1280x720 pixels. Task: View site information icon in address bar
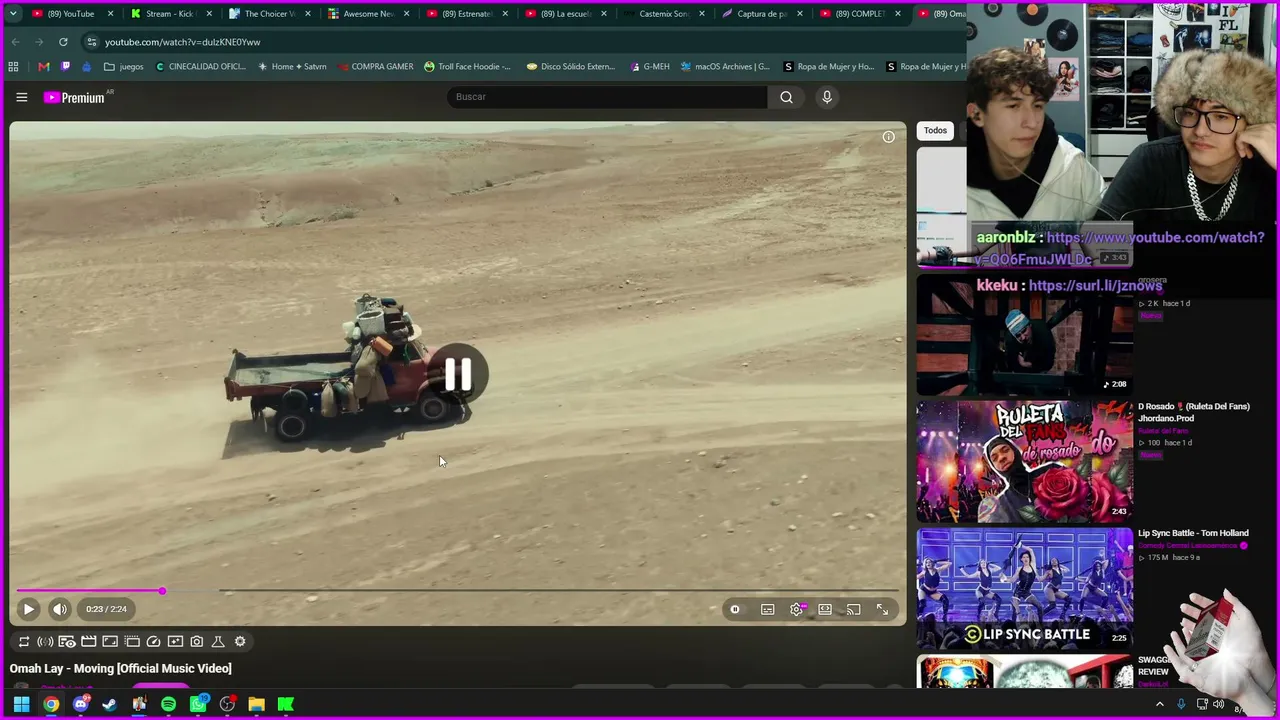91,42
